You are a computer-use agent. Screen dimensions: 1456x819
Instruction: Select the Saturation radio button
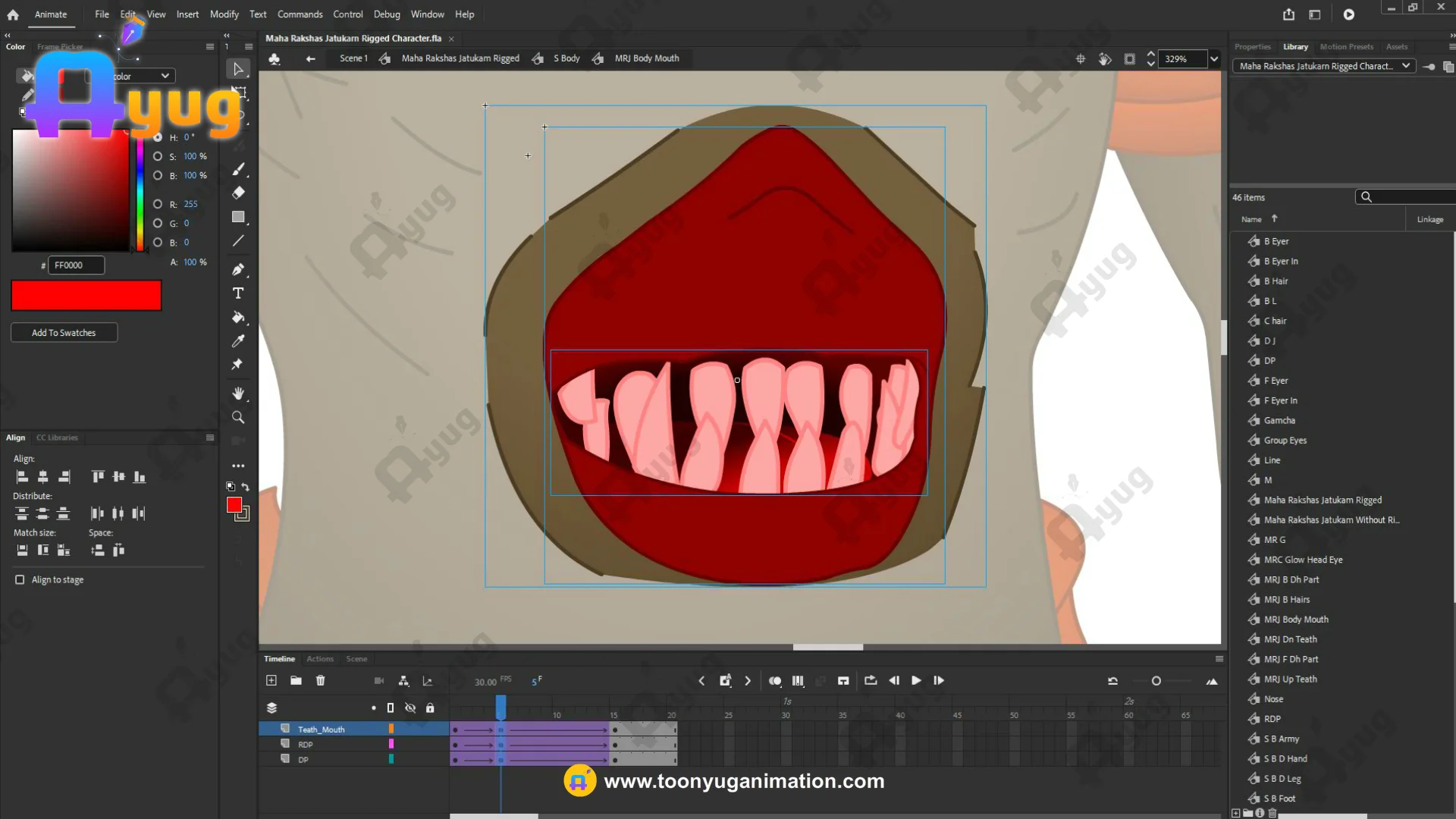pos(158,156)
